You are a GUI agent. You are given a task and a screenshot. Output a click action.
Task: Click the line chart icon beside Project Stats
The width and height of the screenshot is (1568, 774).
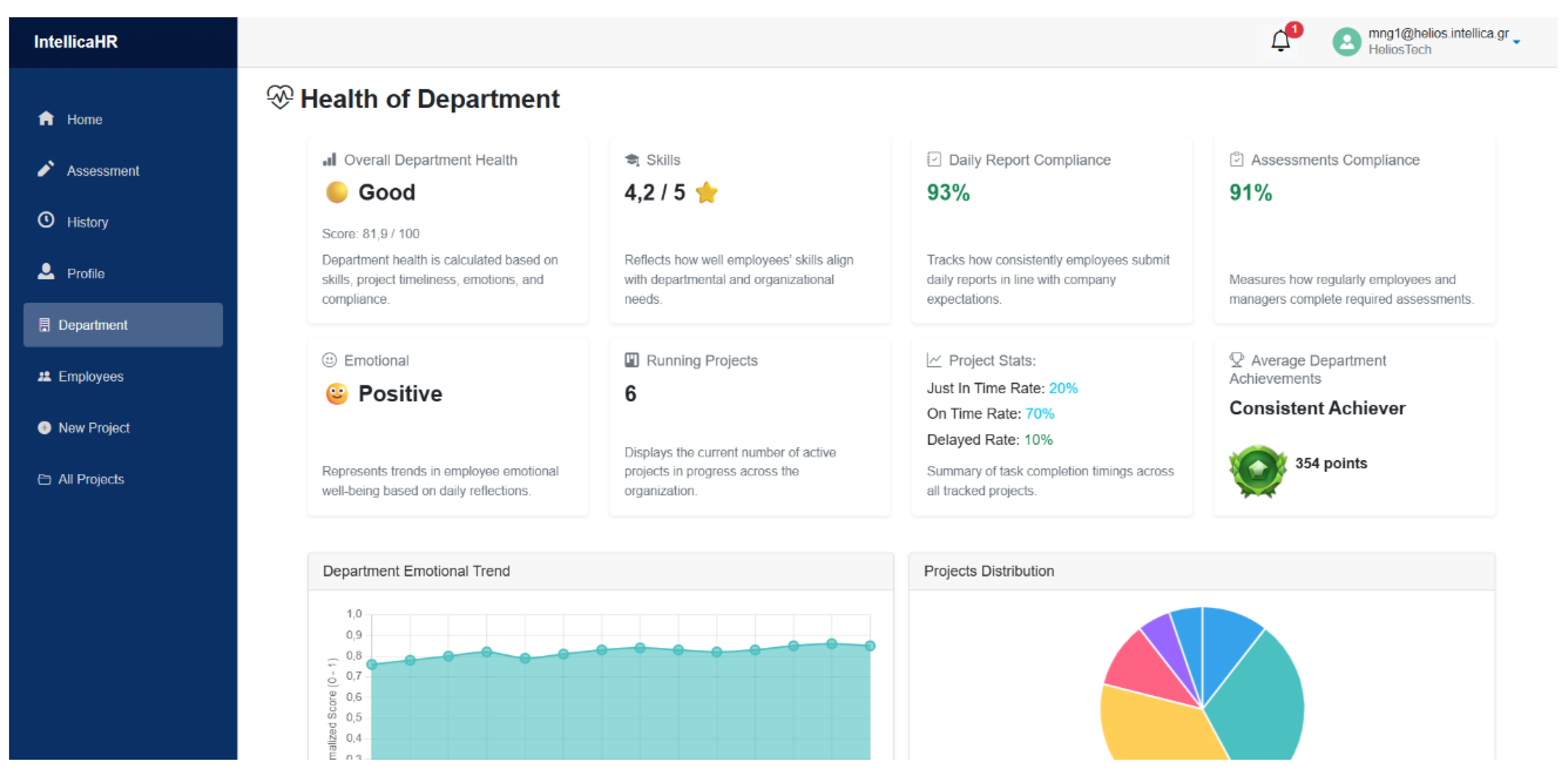934,360
